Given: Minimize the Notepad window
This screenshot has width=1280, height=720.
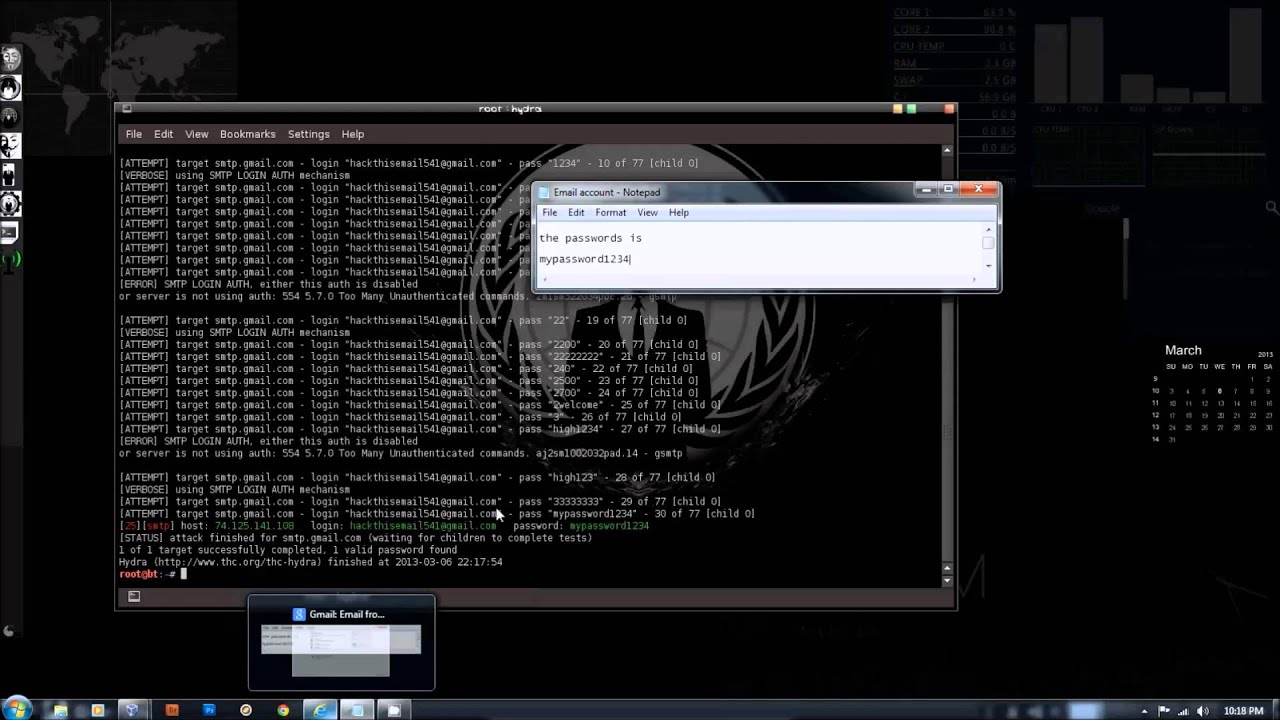Looking at the screenshot, I should (x=927, y=189).
